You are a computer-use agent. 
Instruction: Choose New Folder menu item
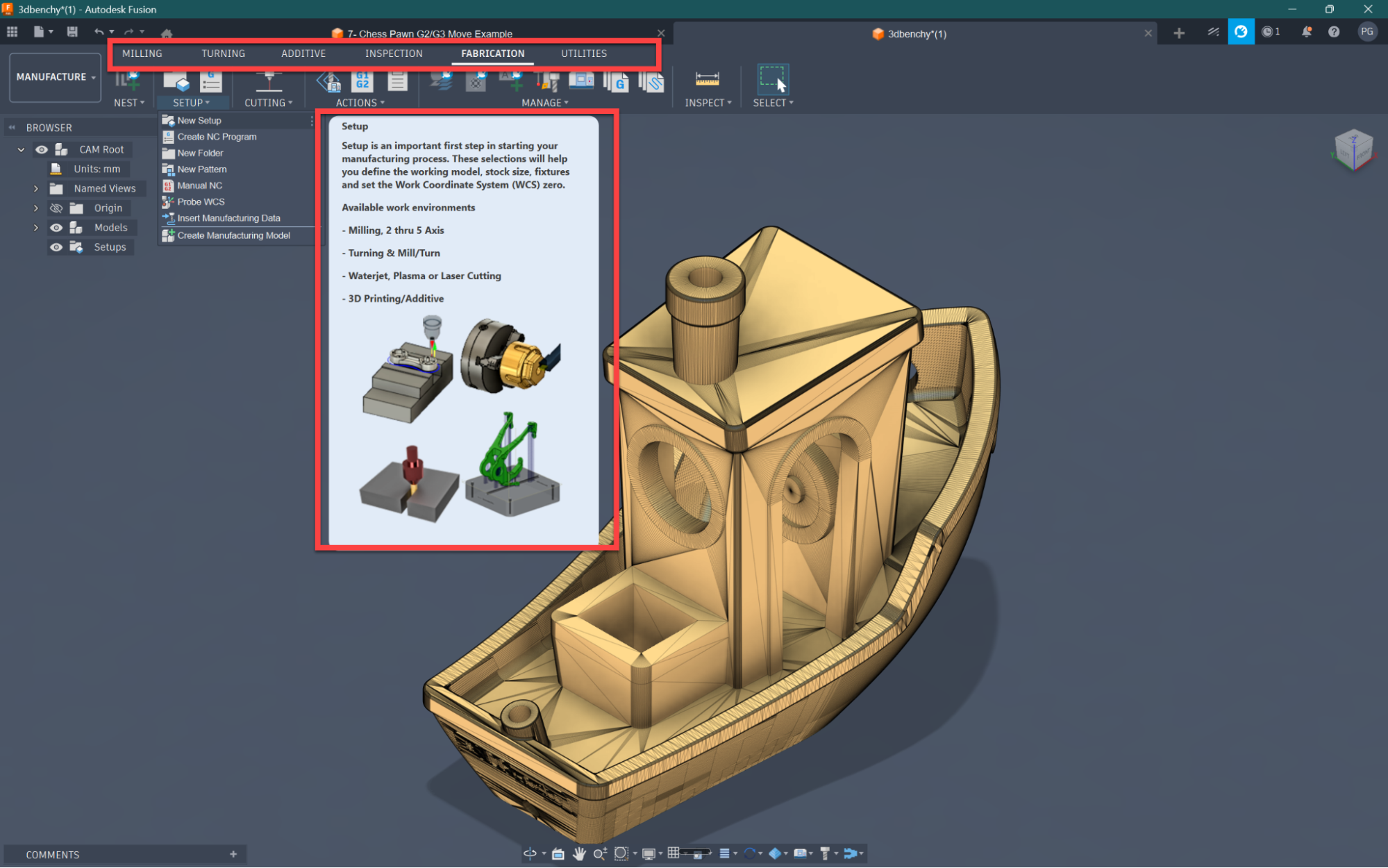pos(237,153)
